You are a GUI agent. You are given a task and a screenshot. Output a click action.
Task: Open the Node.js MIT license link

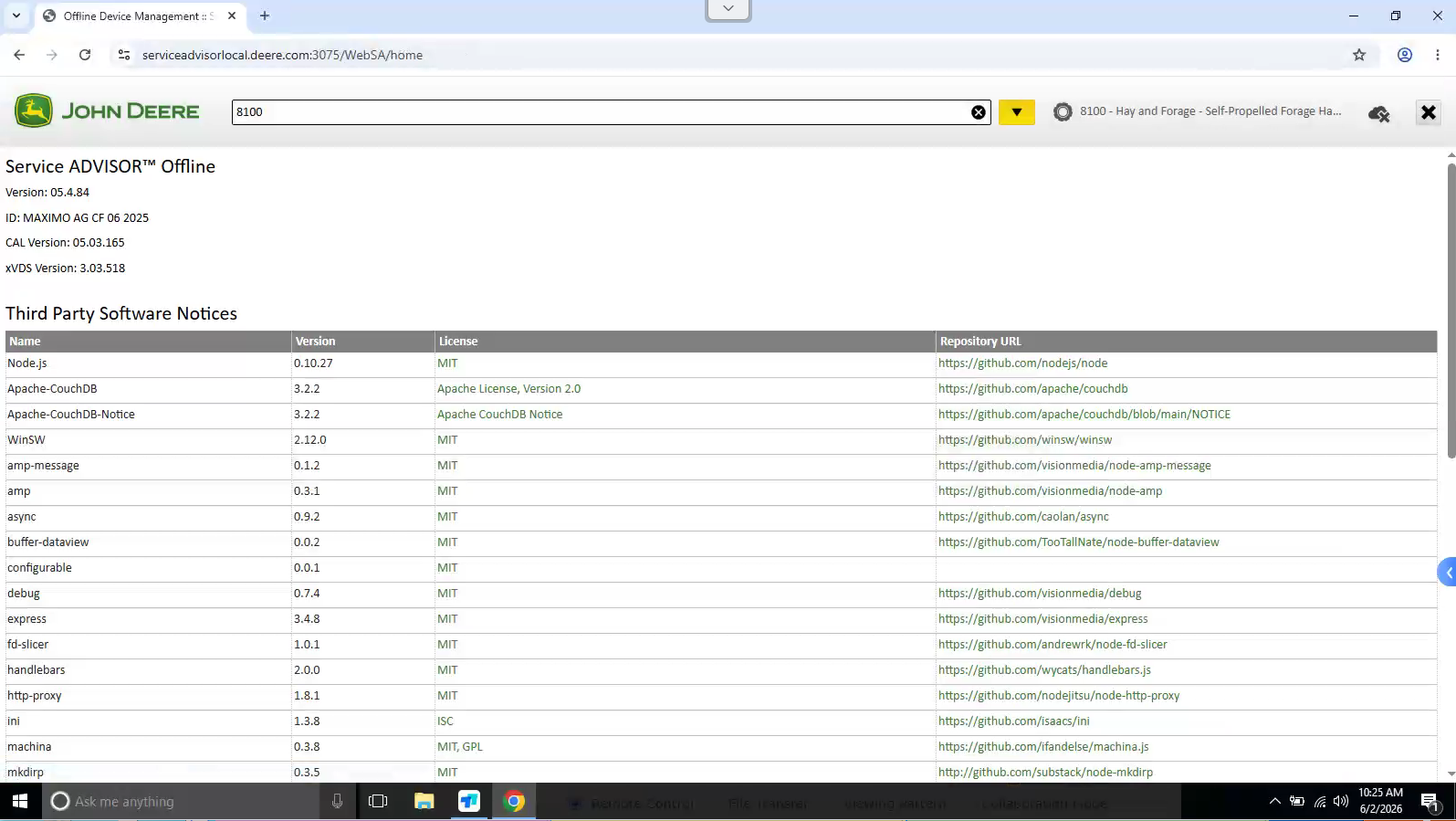[447, 363]
